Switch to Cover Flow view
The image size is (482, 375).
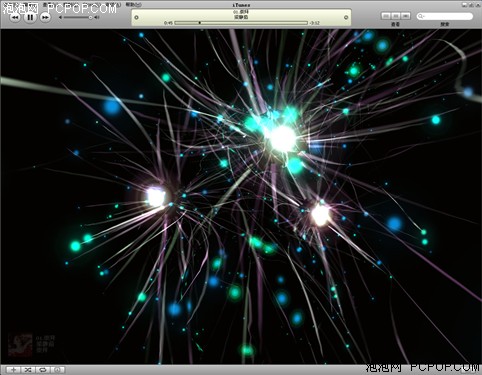click(x=405, y=16)
